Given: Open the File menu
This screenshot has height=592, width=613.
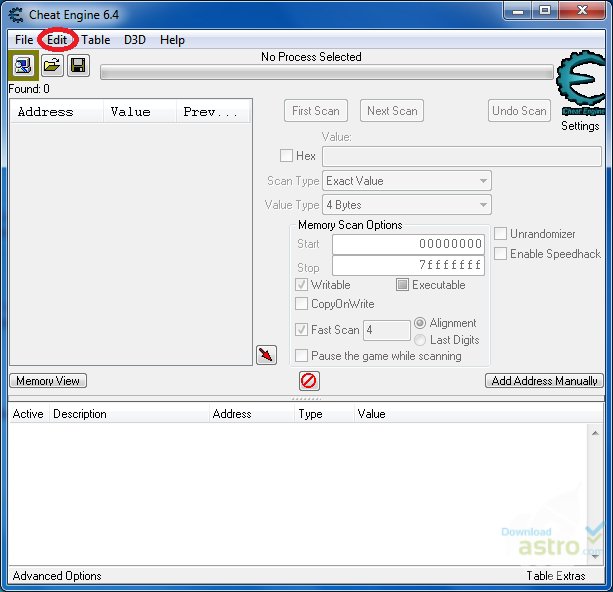Looking at the screenshot, I should (24, 40).
